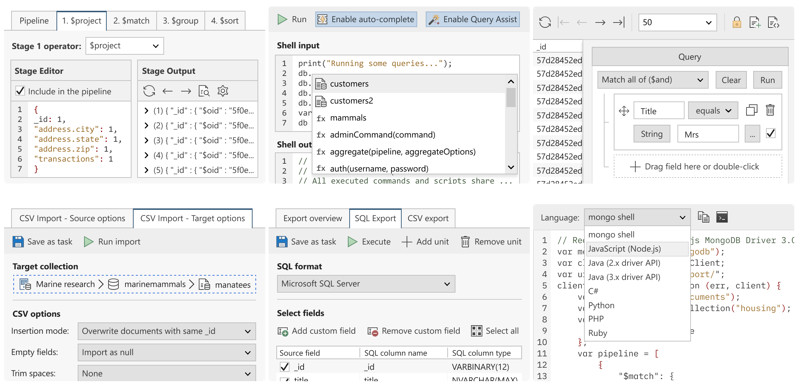This screenshot has width=800, height=389.
Task: Expand Stage Output document (1)
Action: (146, 110)
